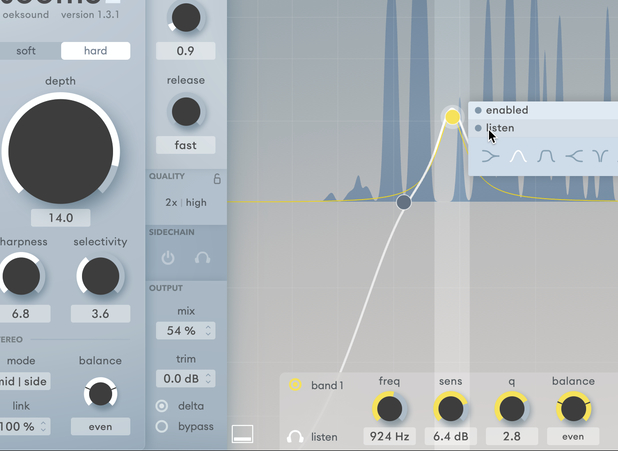Switch to hard mode
The image size is (618, 451).
(x=95, y=51)
